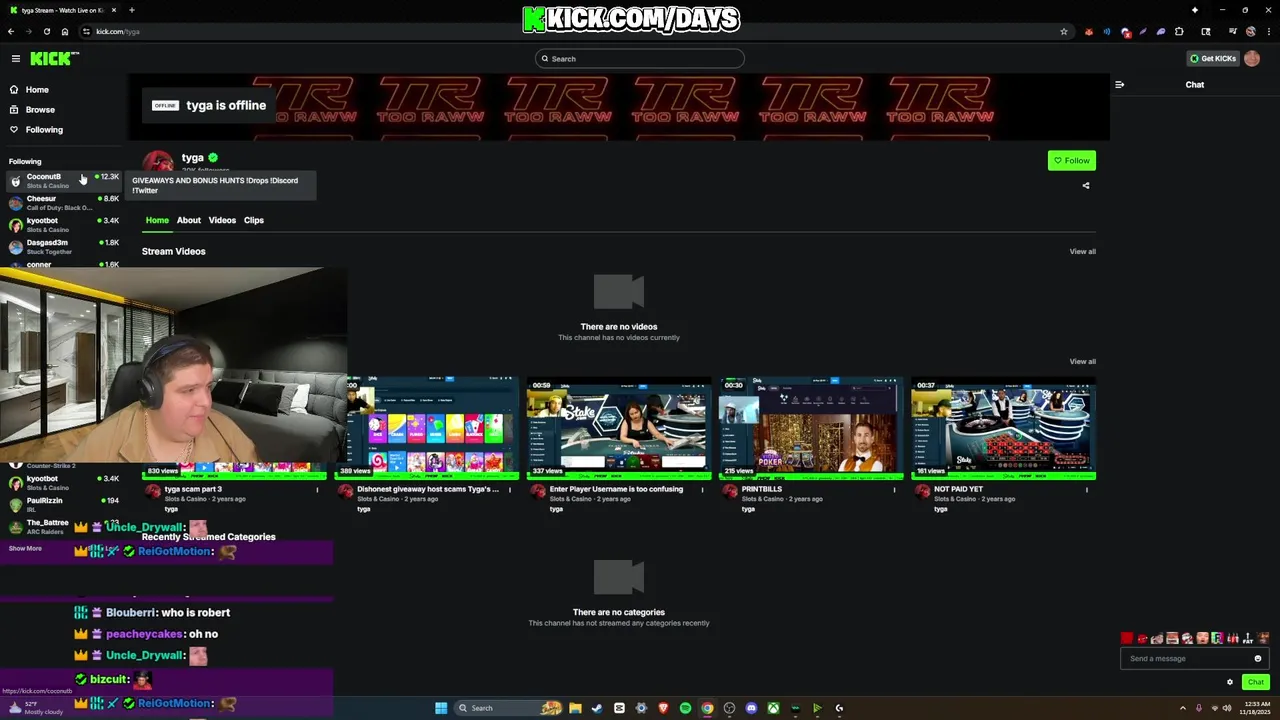The height and width of the screenshot is (720, 1280).
Task: Click View all for Stream Videos
Action: [1082, 252]
